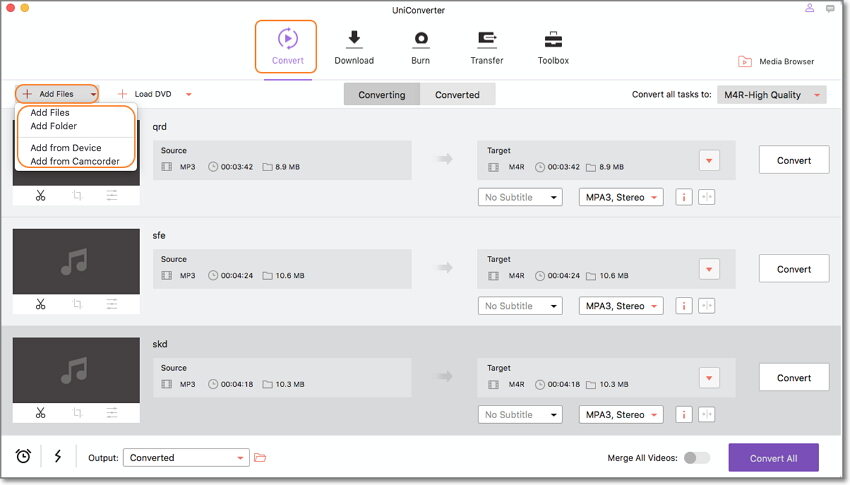Click the crop icon for sfe

coord(76,304)
